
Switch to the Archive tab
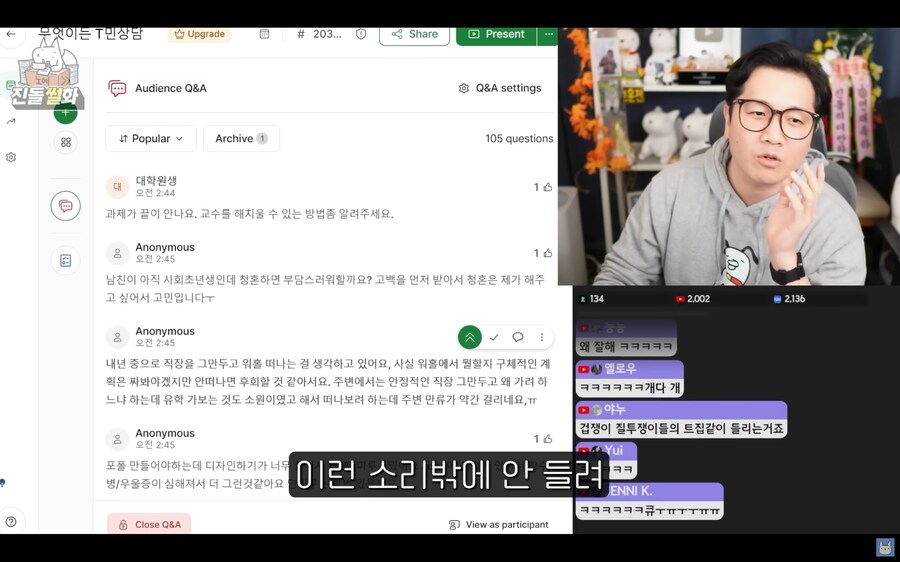(x=241, y=138)
